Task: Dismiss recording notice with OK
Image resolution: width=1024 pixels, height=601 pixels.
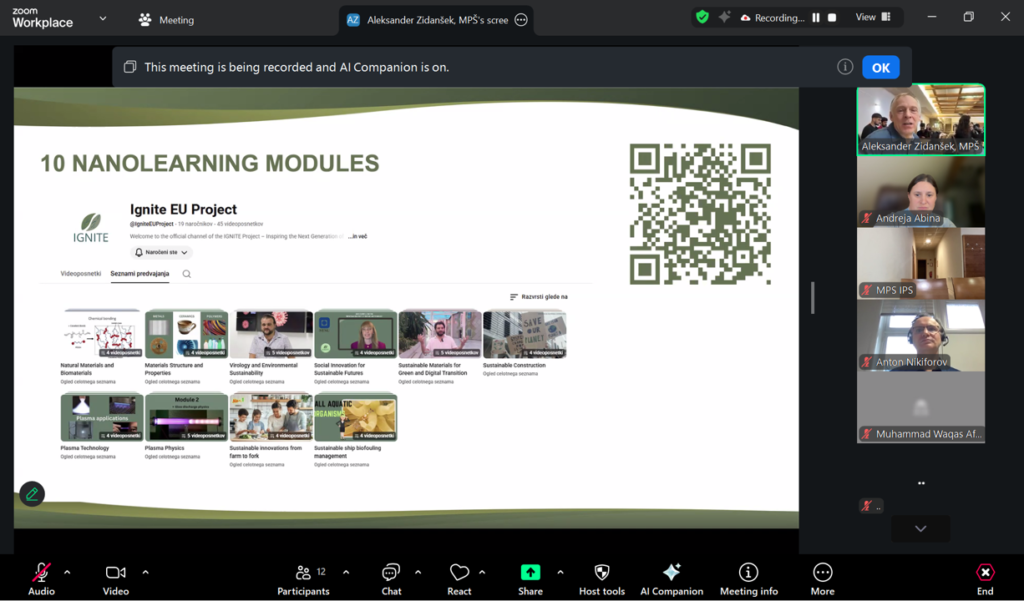Action: [880, 67]
